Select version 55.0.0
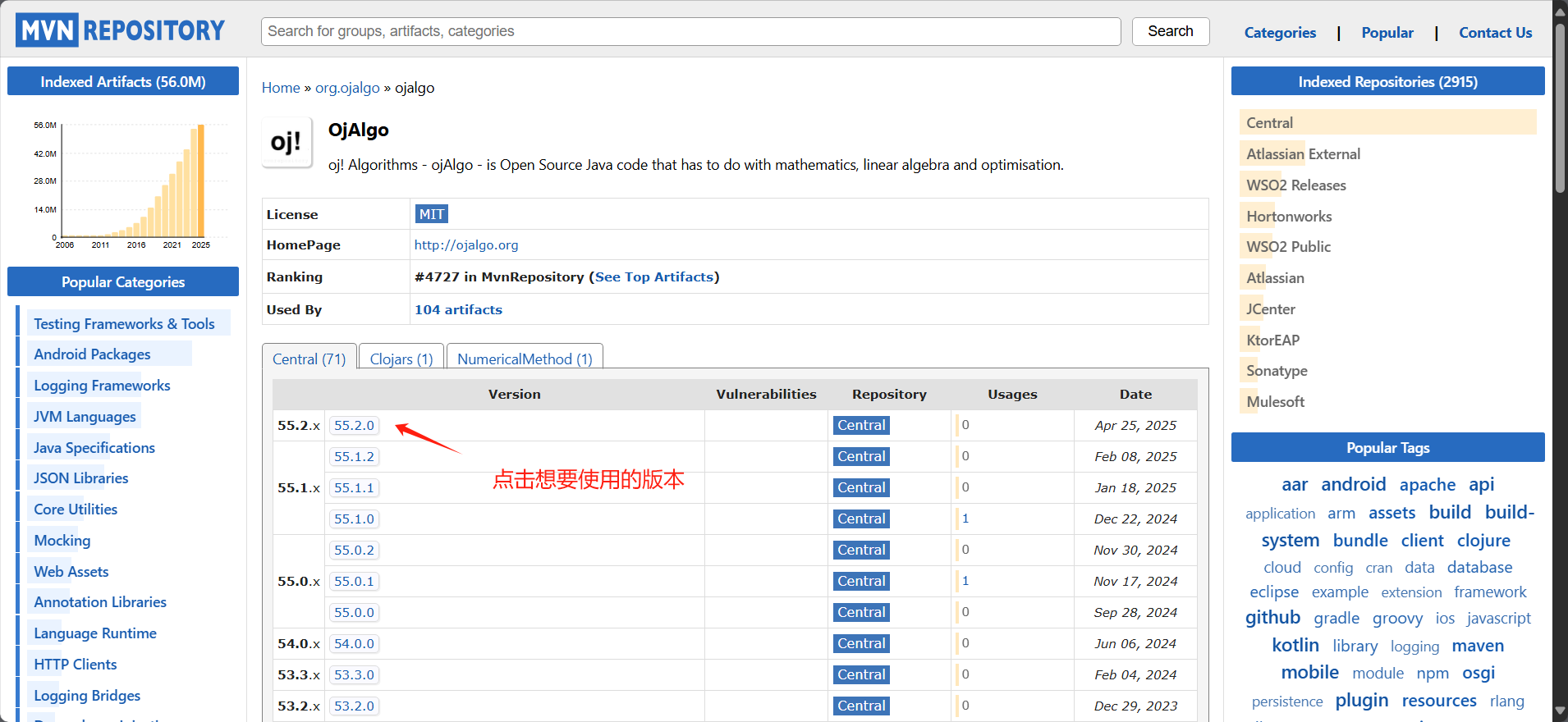The height and width of the screenshot is (722, 1568). tap(354, 613)
